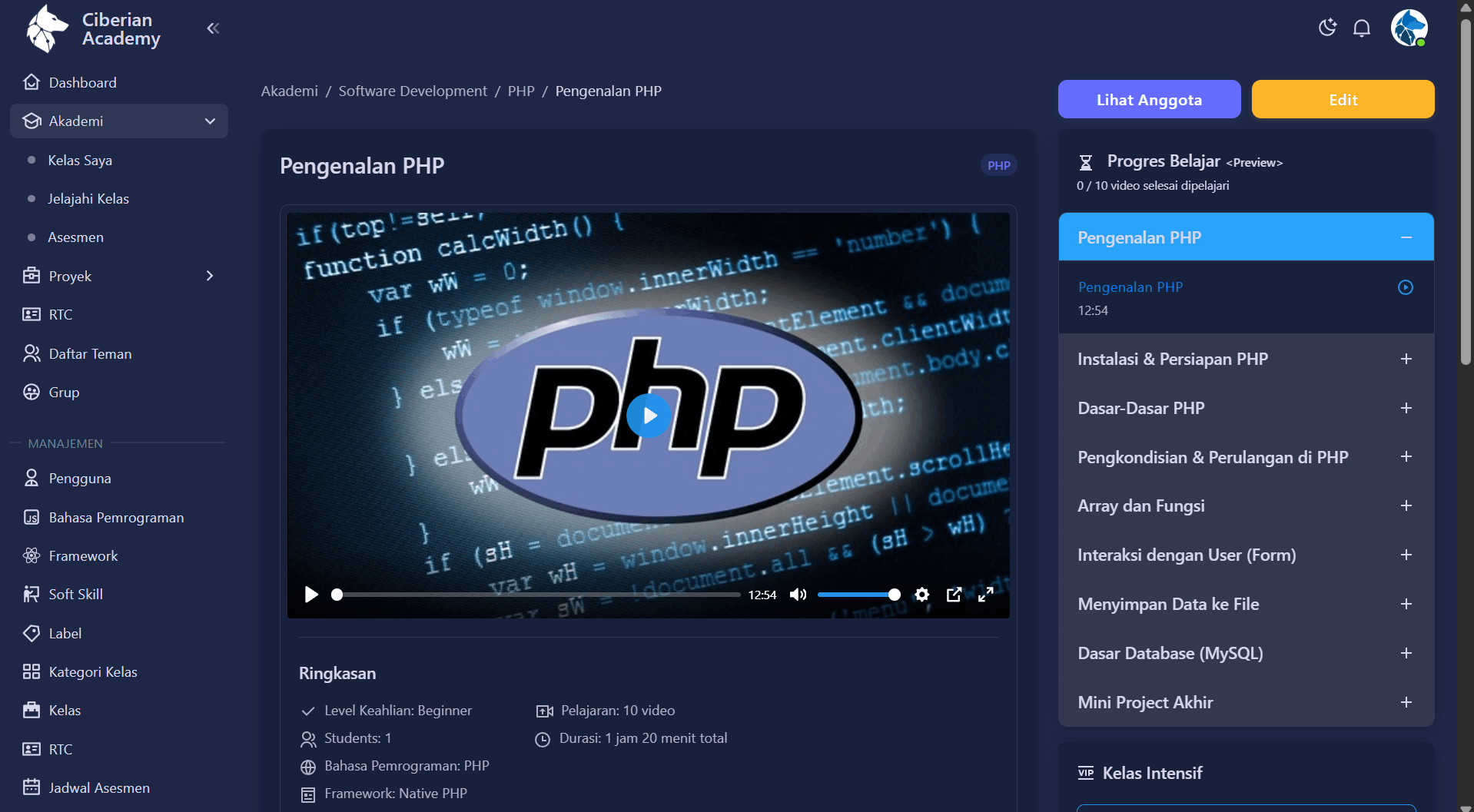Collapse the Pengenalan PHP module section
The width and height of the screenshot is (1474, 812).
click(1407, 237)
